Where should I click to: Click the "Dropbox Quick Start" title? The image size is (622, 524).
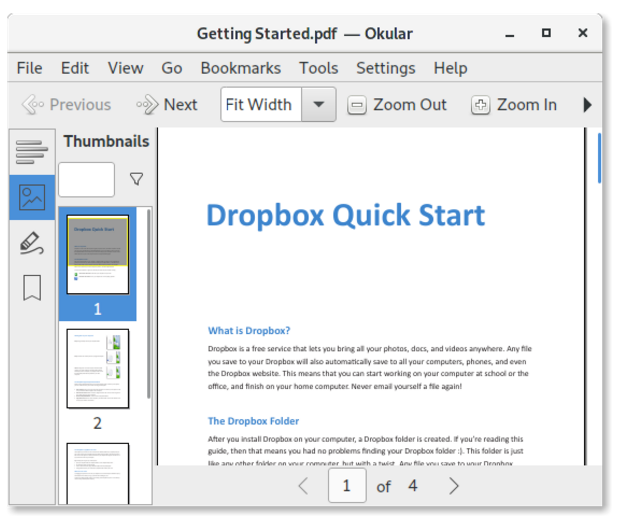click(x=346, y=215)
